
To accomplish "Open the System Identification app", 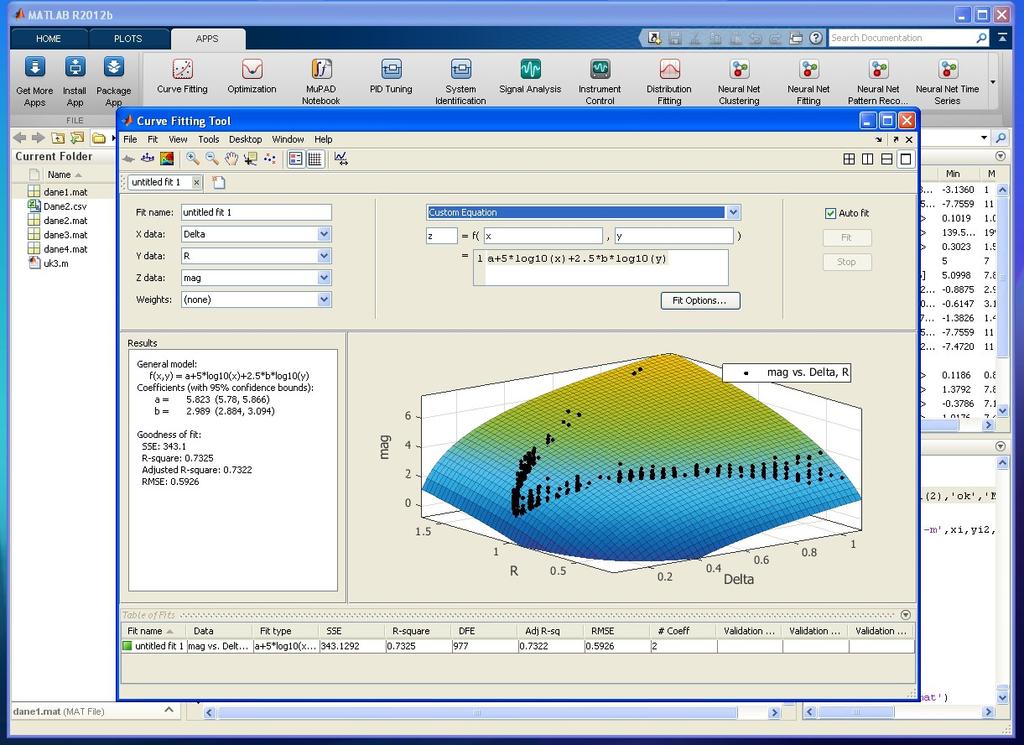I will (x=460, y=82).
